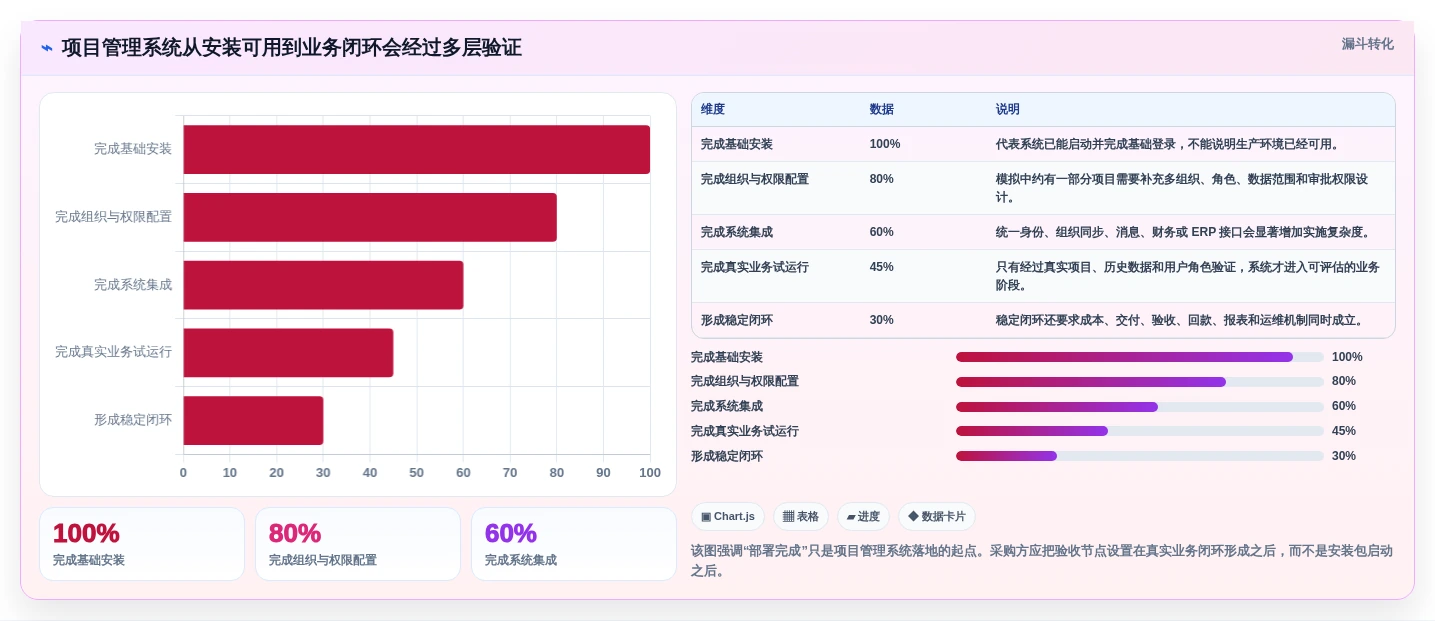
Task: Click the x-axis tick label 0
Action: click(183, 473)
